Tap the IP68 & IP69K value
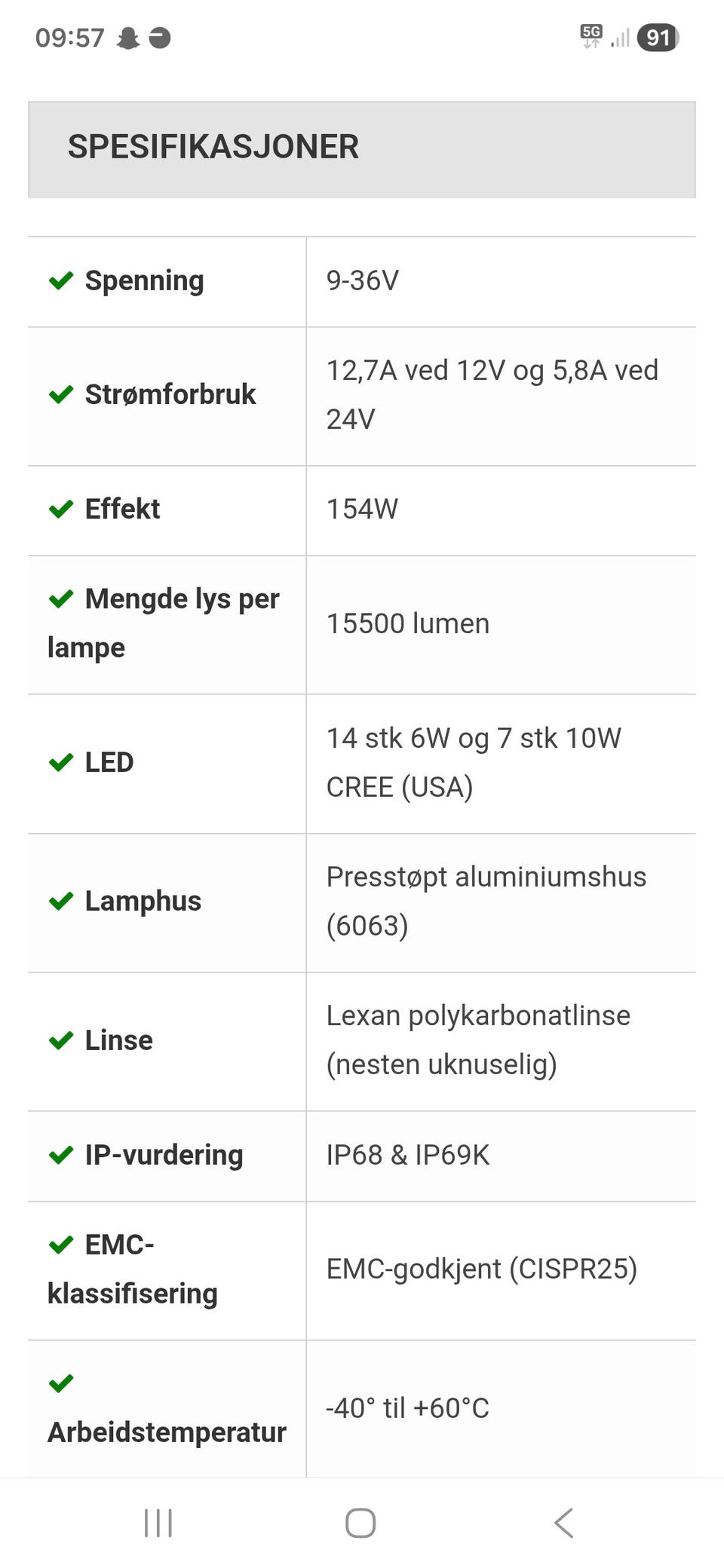 (408, 1155)
